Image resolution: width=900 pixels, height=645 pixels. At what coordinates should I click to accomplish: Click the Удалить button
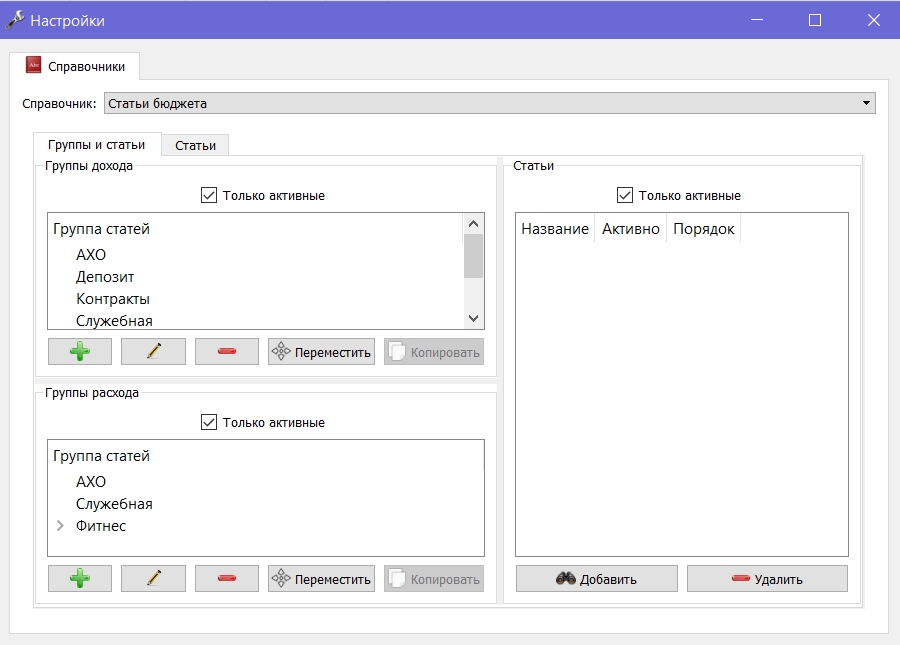767,578
